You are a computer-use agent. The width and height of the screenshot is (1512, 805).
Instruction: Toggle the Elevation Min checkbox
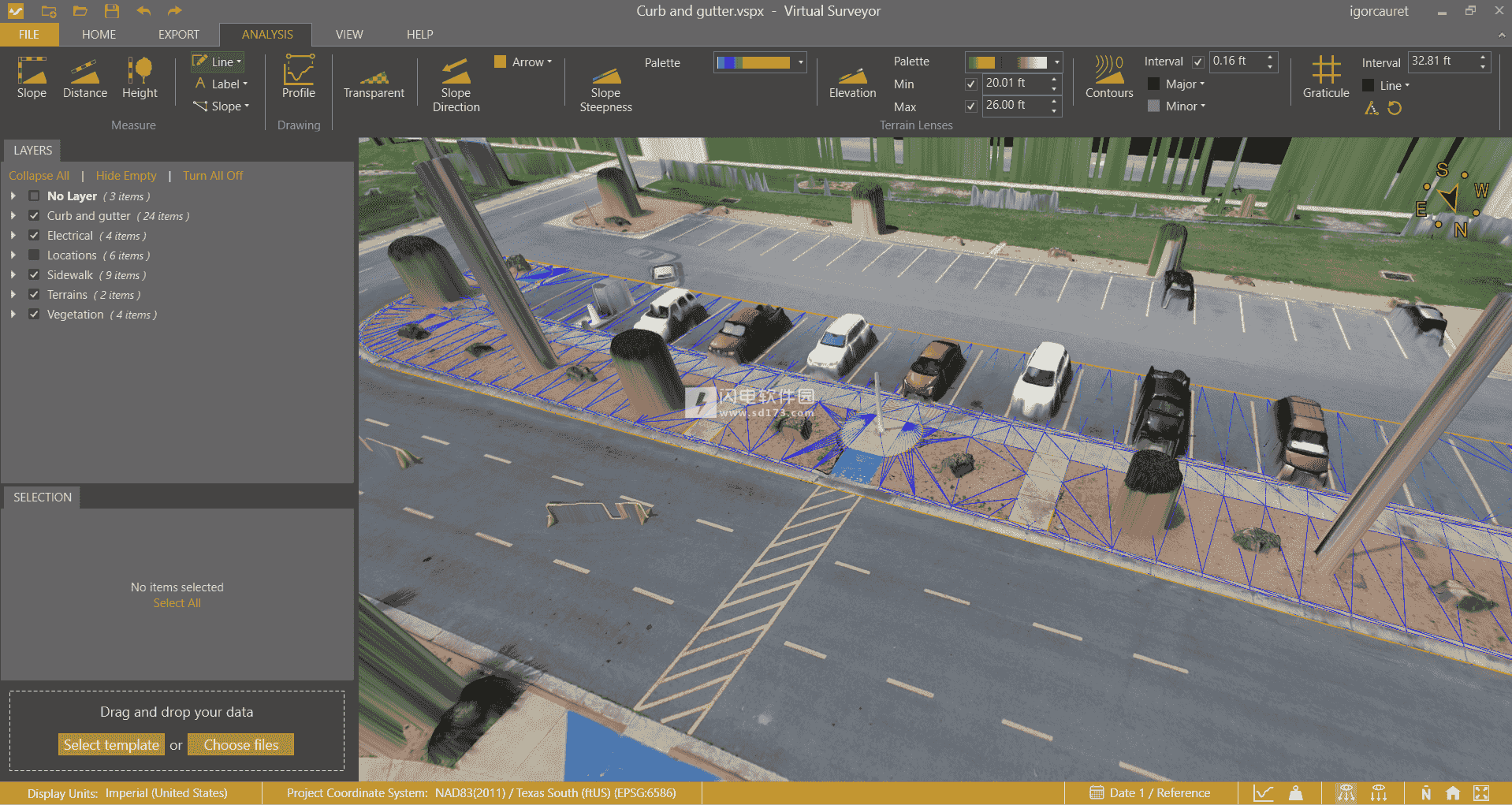point(971,84)
